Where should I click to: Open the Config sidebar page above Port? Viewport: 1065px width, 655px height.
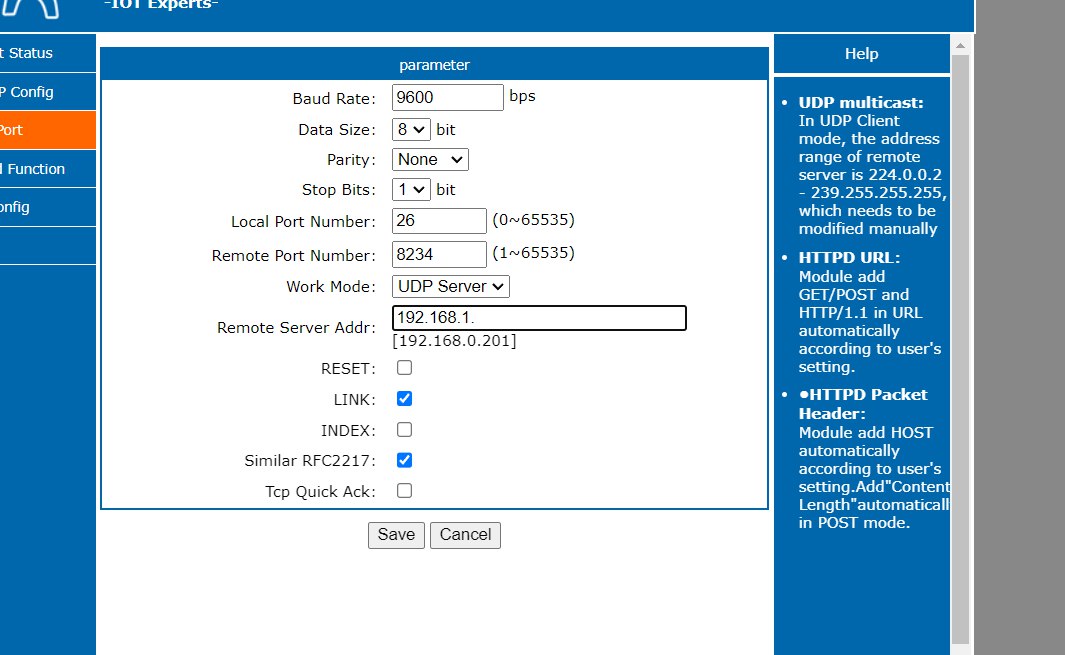click(48, 92)
